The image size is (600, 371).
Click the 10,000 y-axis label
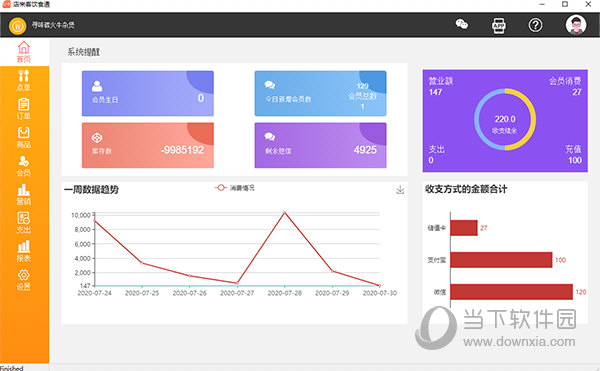point(81,215)
